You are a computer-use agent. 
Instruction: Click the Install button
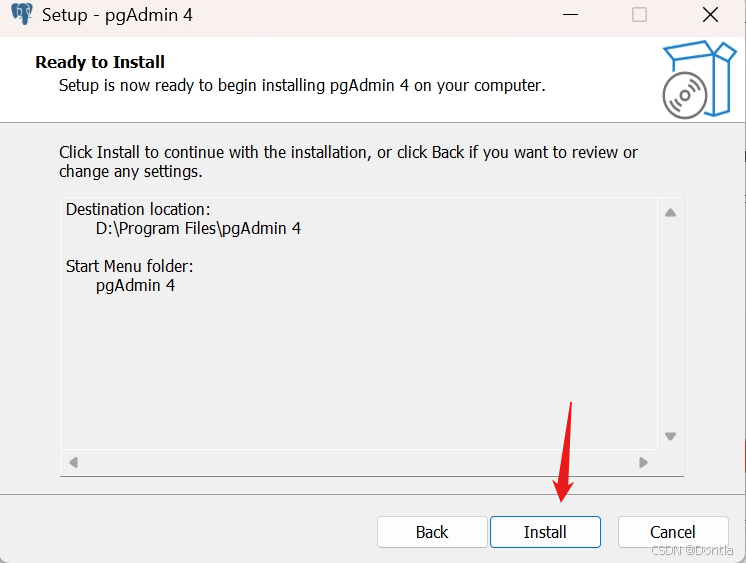(545, 532)
